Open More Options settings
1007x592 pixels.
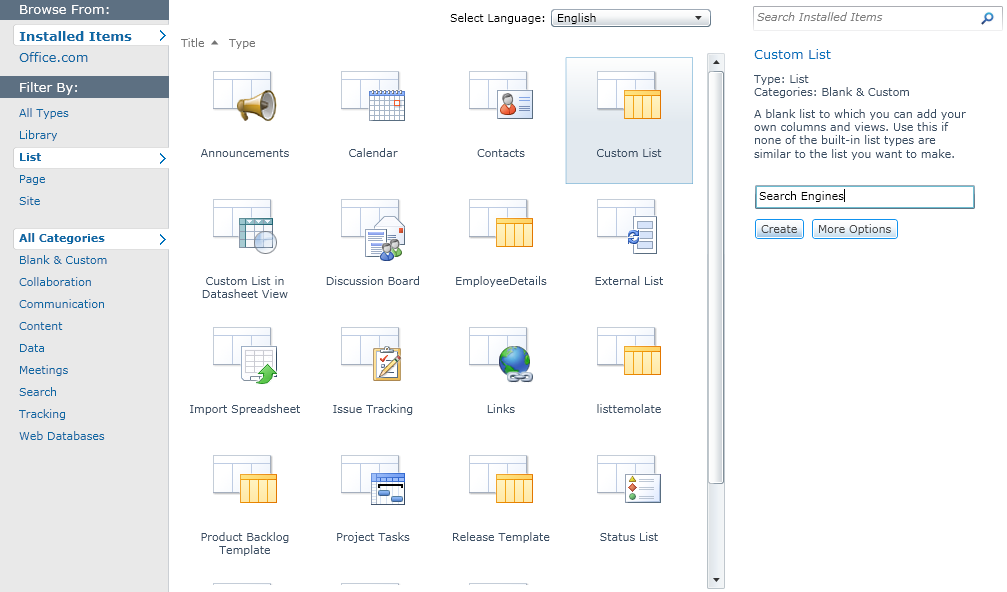pos(854,229)
